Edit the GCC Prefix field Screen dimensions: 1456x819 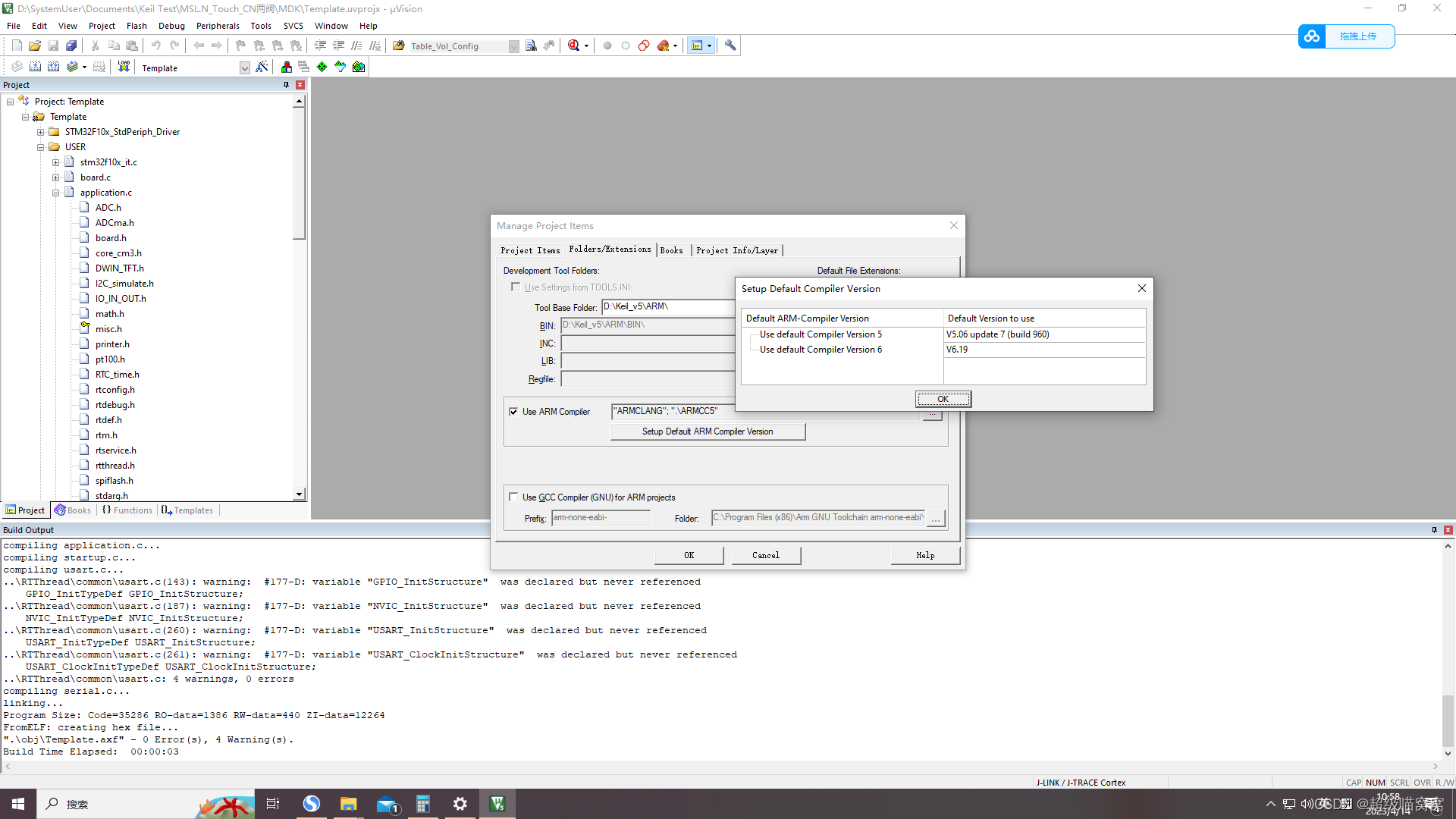point(601,518)
